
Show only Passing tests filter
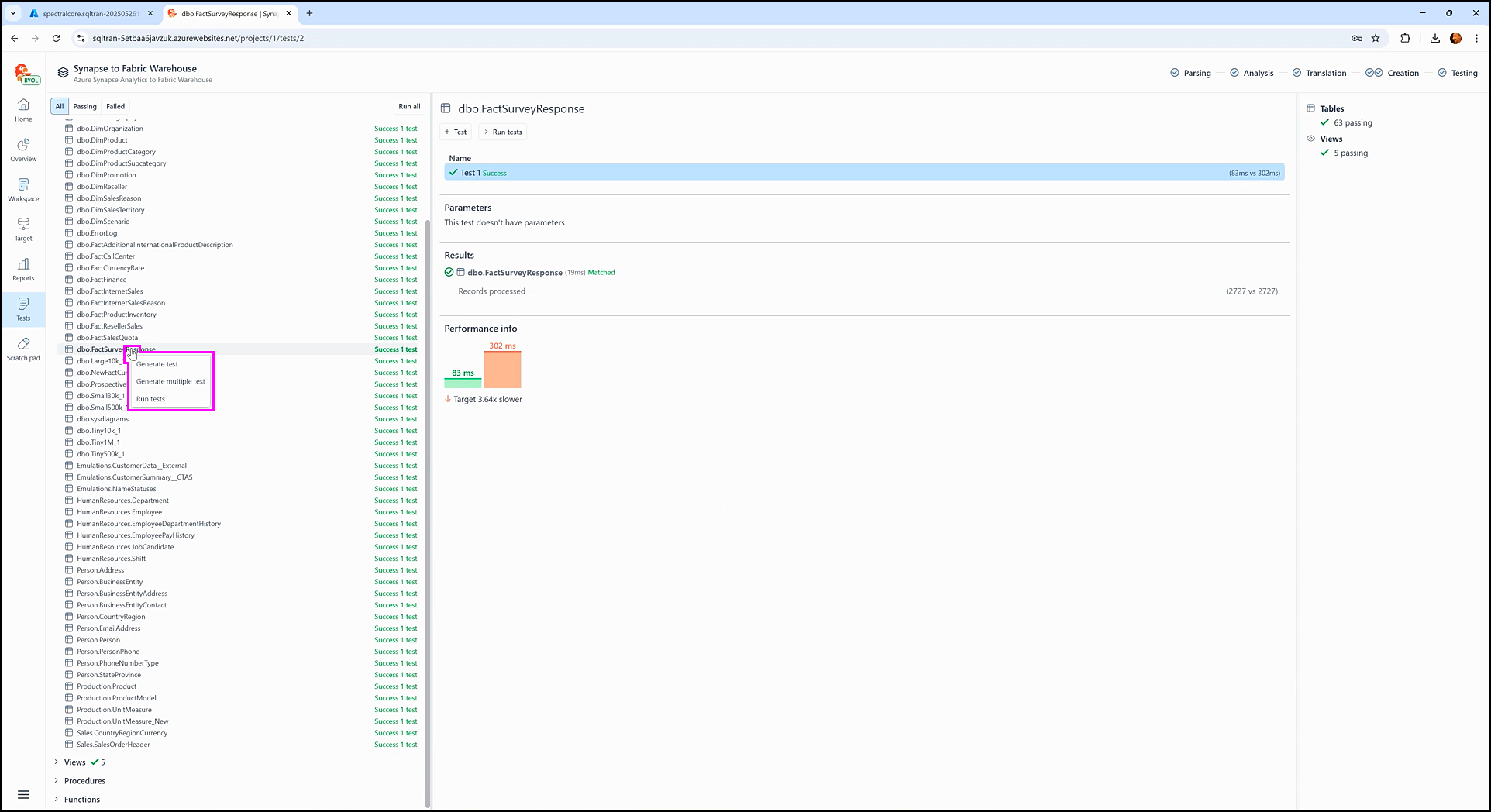84,107
